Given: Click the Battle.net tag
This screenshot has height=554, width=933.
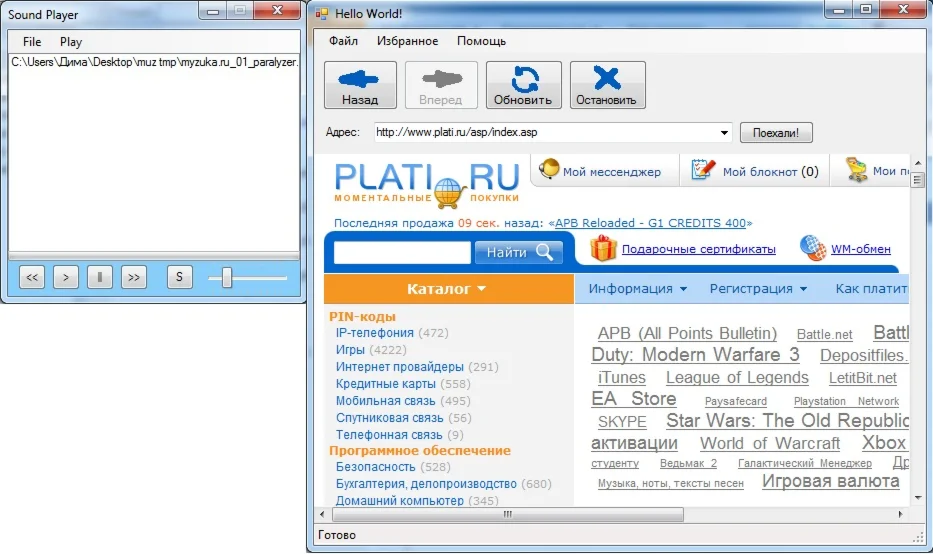Looking at the screenshot, I should click(824, 334).
